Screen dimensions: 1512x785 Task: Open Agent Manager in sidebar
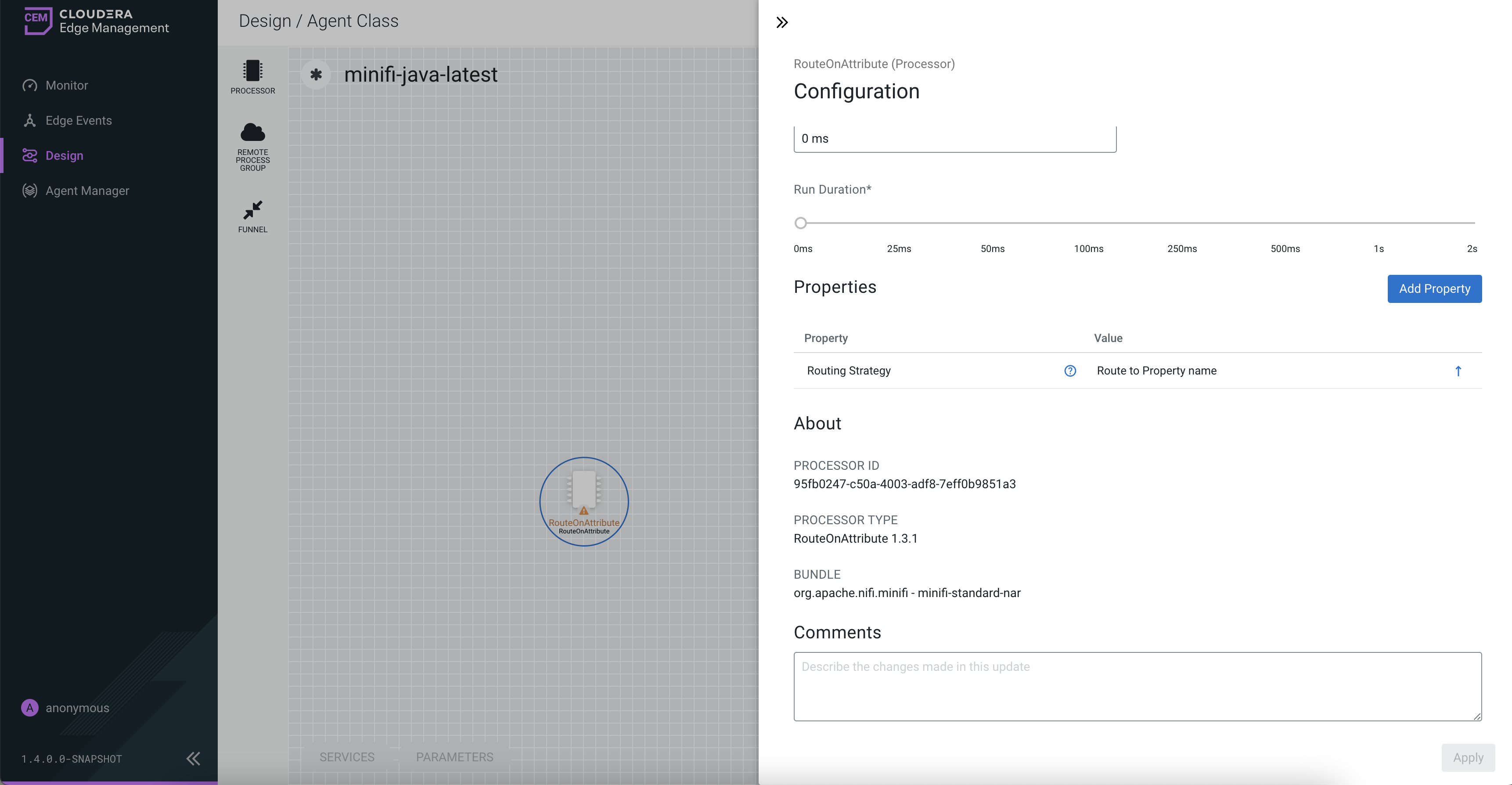[87, 191]
